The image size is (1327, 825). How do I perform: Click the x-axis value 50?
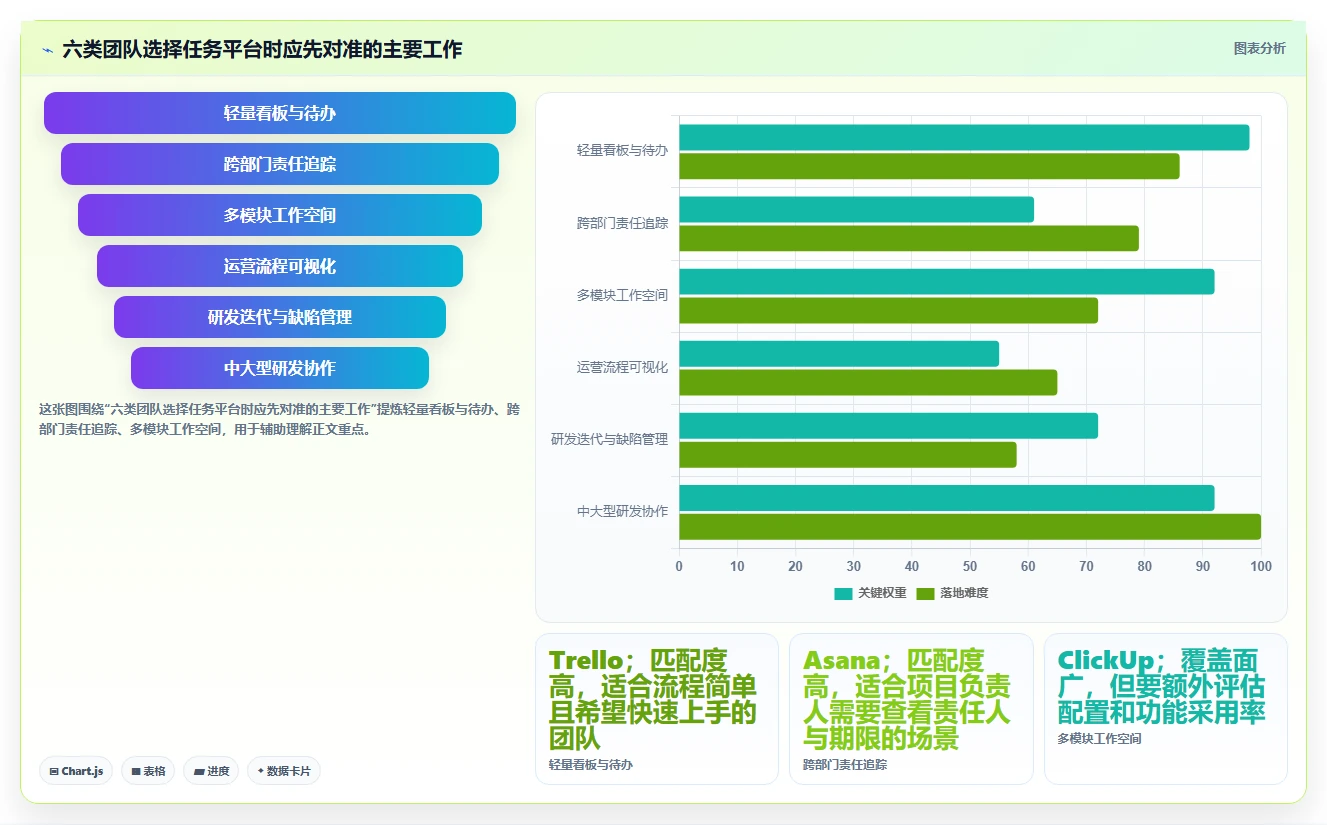970,567
